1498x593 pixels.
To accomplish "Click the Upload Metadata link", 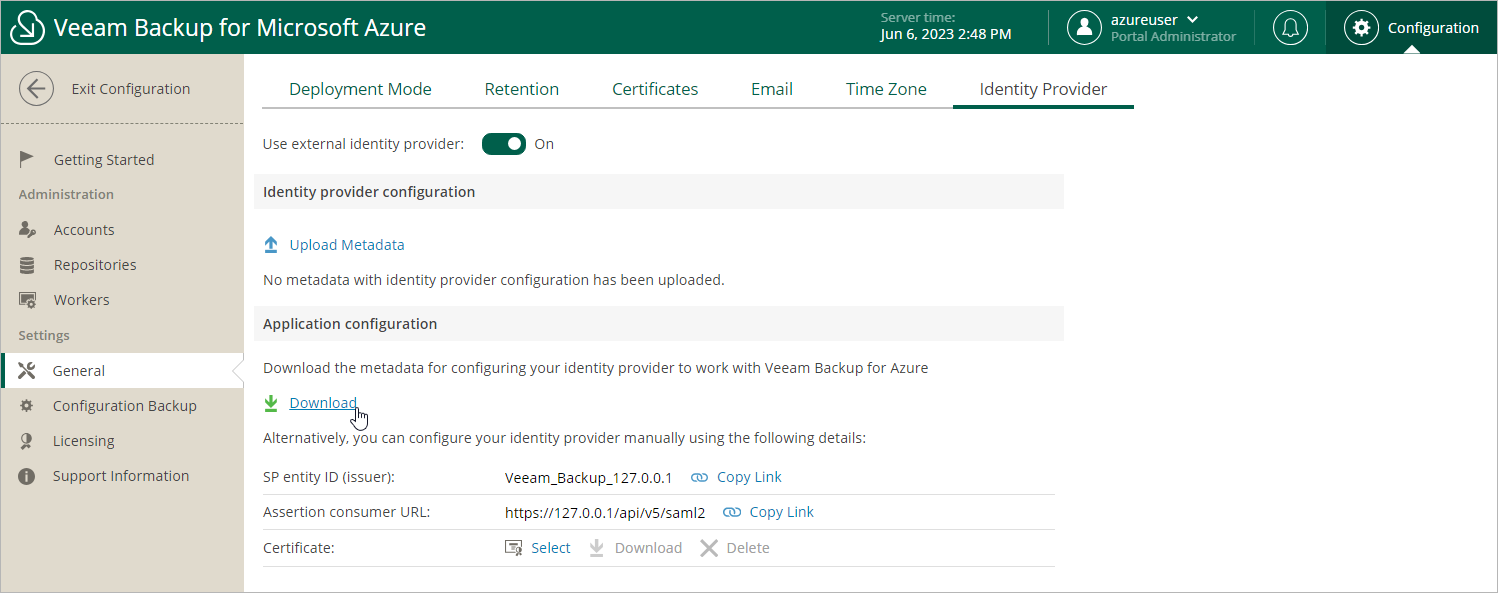I will pyautogui.click(x=347, y=245).
